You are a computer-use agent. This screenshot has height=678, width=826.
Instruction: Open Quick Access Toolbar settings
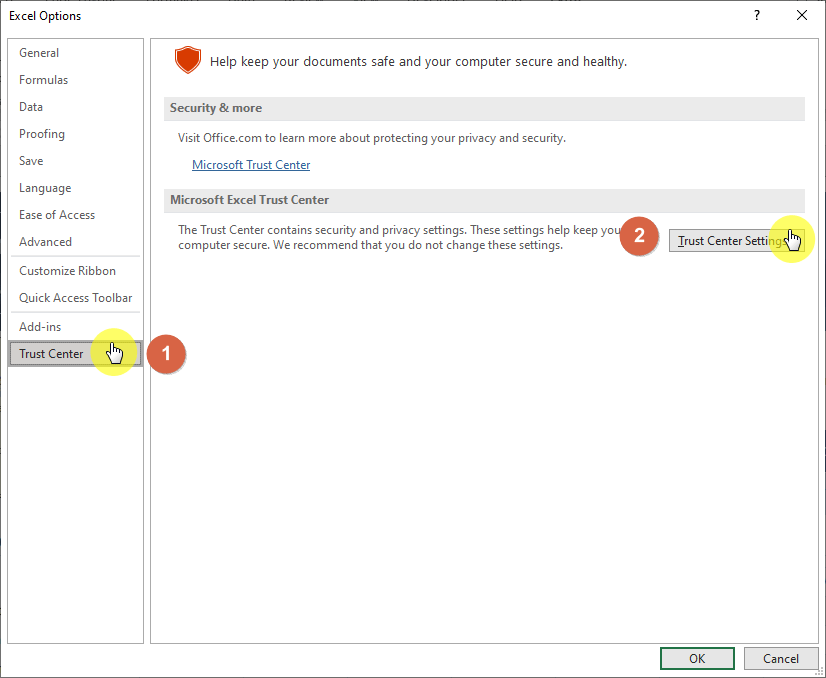(75, 298)
